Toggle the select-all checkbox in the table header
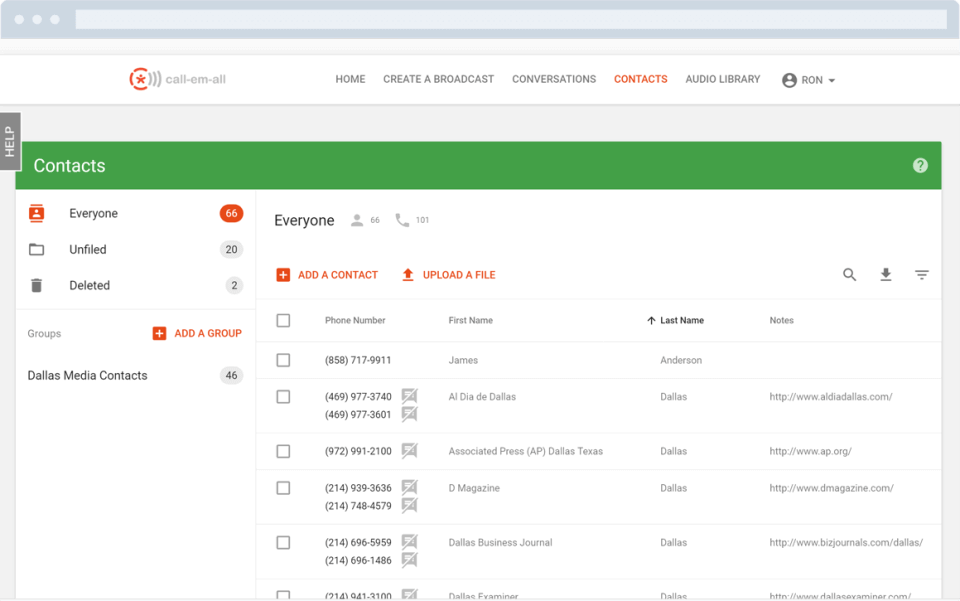960x601 pixels. (x=283, y=320)
